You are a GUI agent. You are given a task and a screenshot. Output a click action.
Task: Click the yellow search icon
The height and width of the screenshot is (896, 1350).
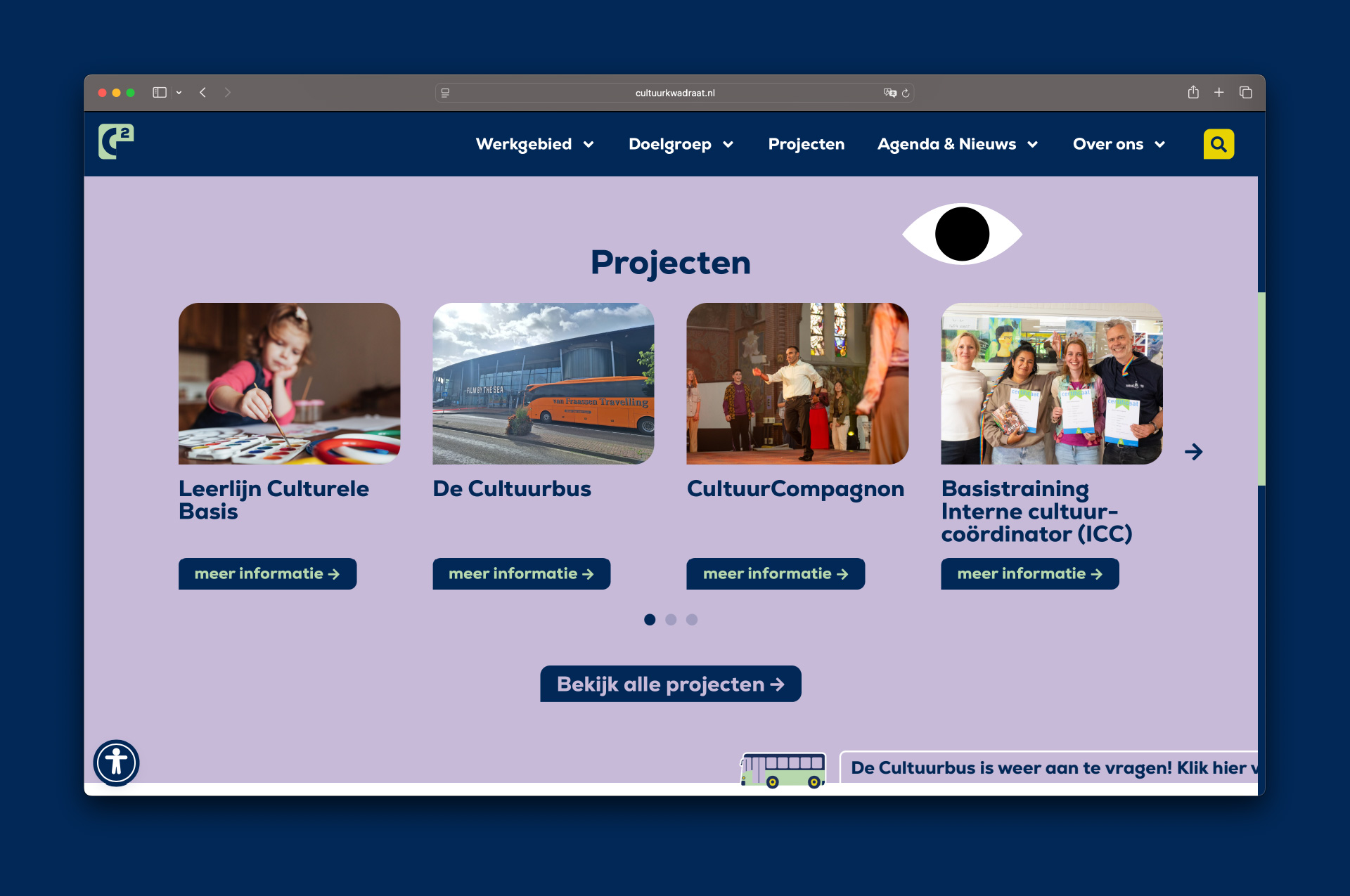1219,144
